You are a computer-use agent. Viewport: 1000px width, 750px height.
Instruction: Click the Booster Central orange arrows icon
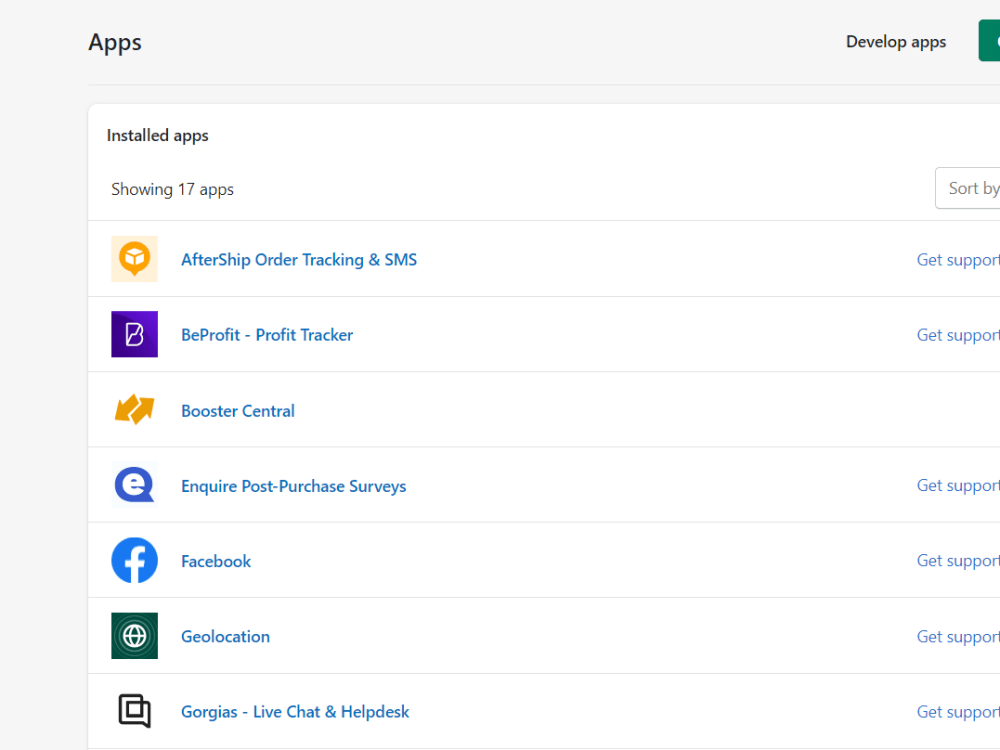point(134,409)
